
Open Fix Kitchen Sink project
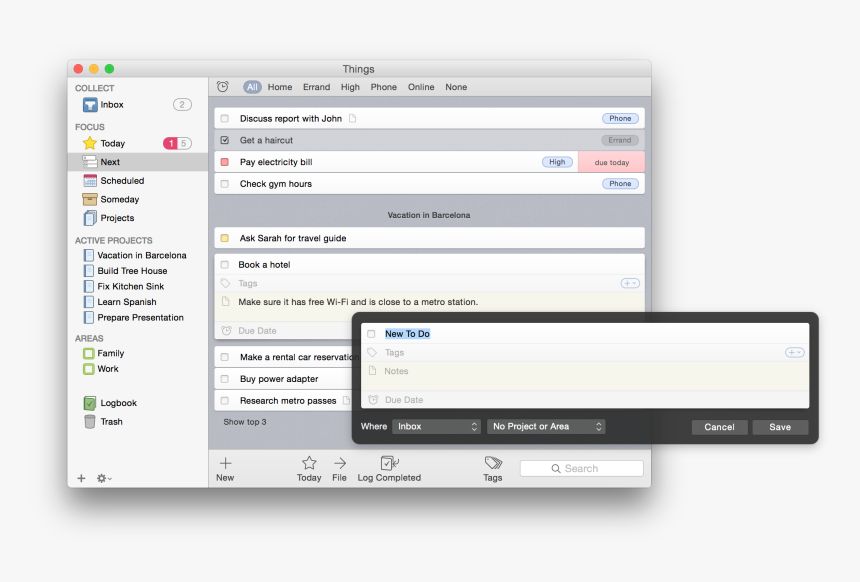click(x=131, y=286)
